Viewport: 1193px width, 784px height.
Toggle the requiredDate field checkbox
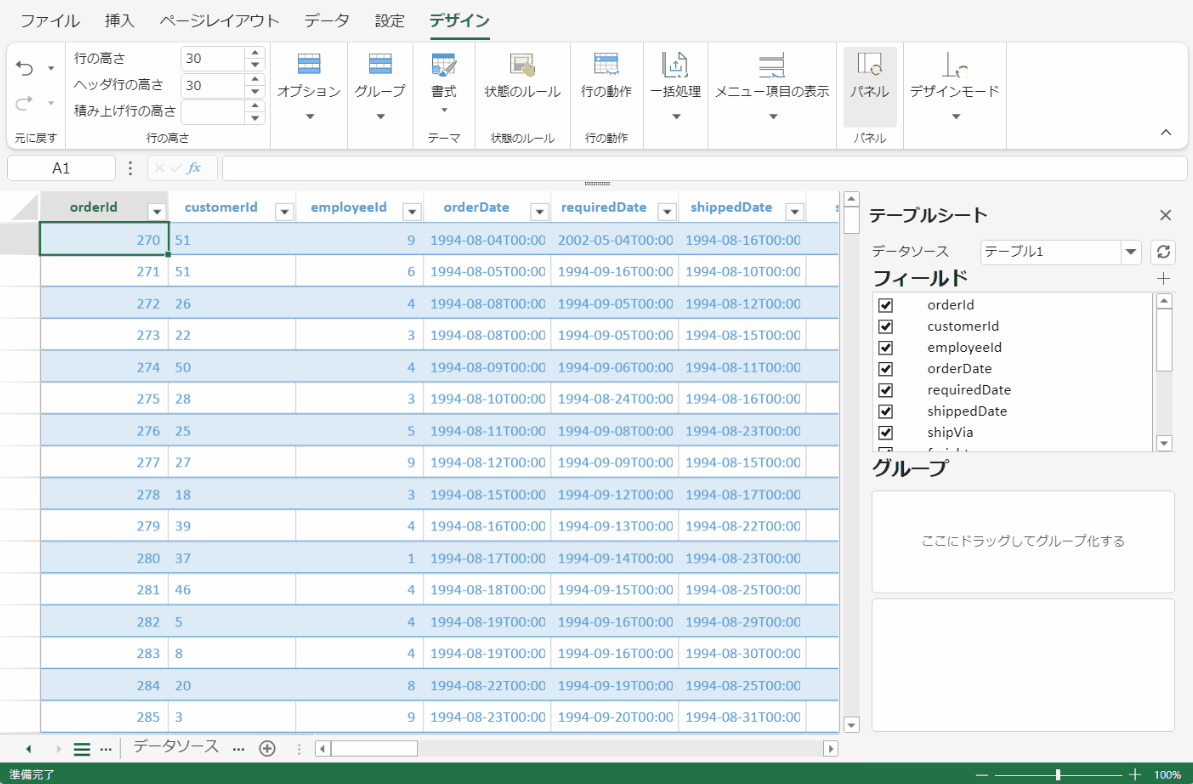click(885, 390)
